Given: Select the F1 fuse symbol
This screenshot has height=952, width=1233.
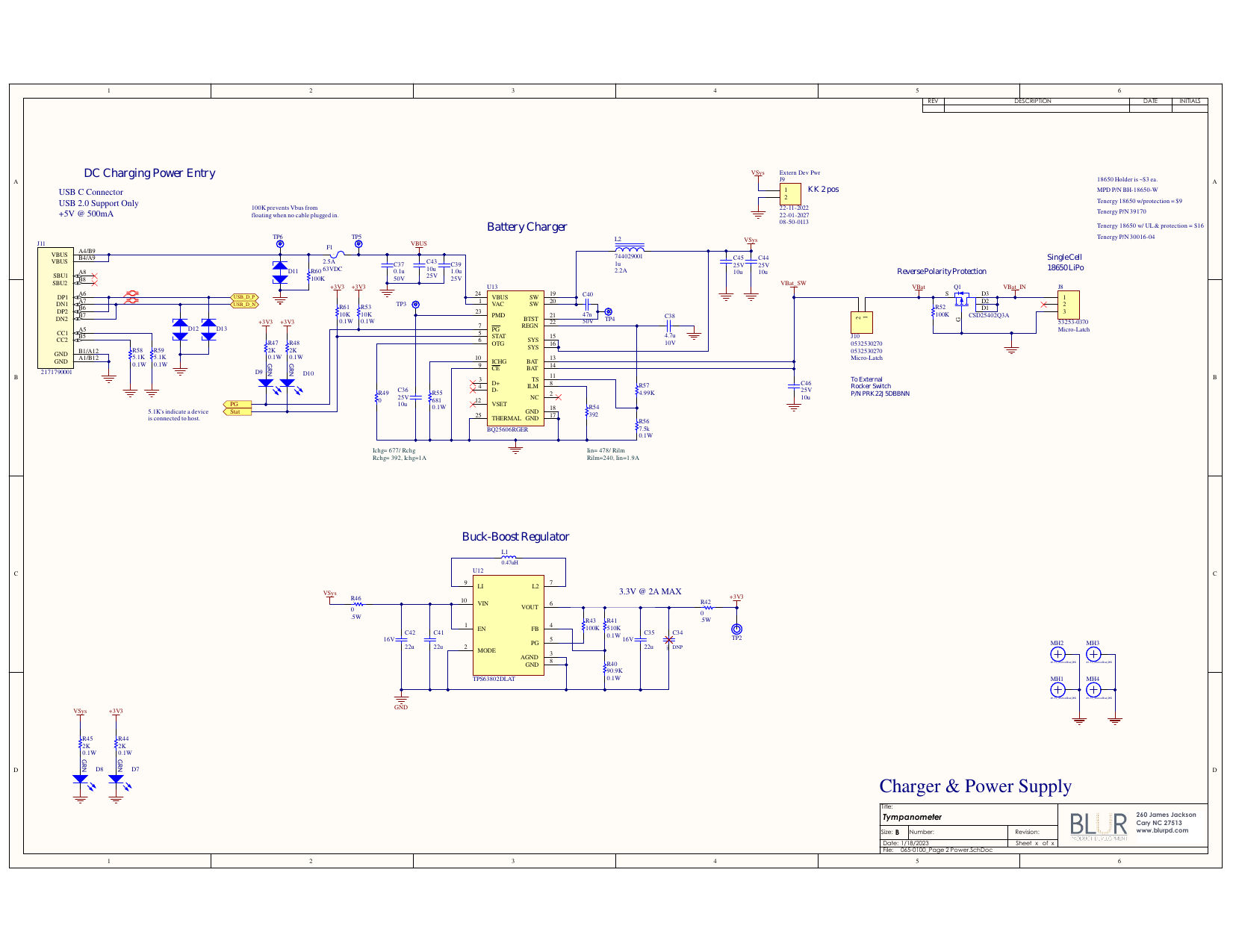Looking at the screenshot, I should (x=337, y=255).
